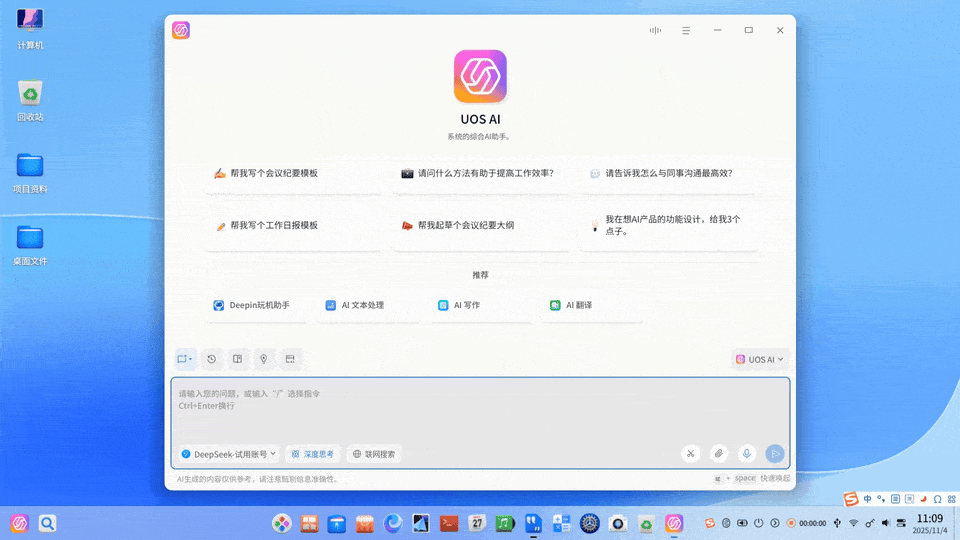Open the 项目资料 desktop folder
960x540 pixels.
30,173
